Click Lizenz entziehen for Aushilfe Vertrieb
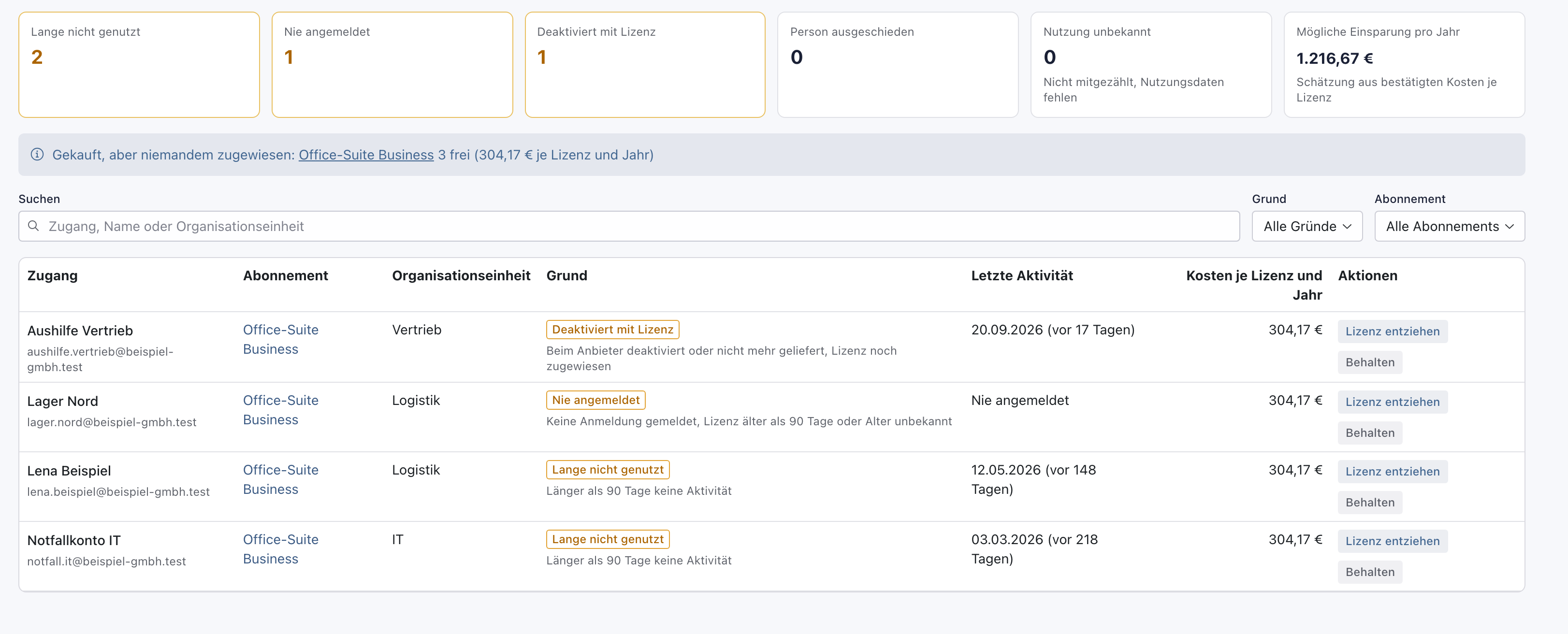Viewport: 1568px width, 634px height. pos(1392,331)
